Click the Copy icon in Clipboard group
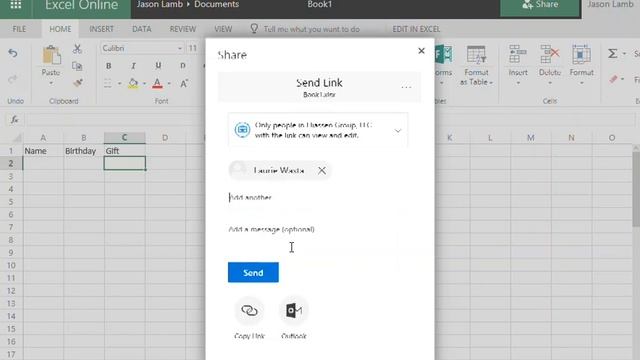This screenshot has width=640, height=360. tap(77, 66)
